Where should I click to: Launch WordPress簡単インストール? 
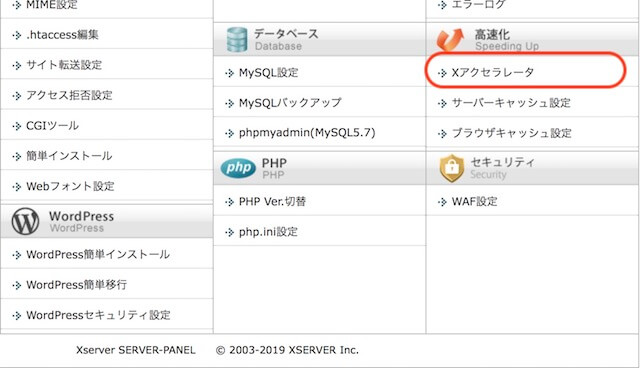pyautogui.click(x=98, y=255)
